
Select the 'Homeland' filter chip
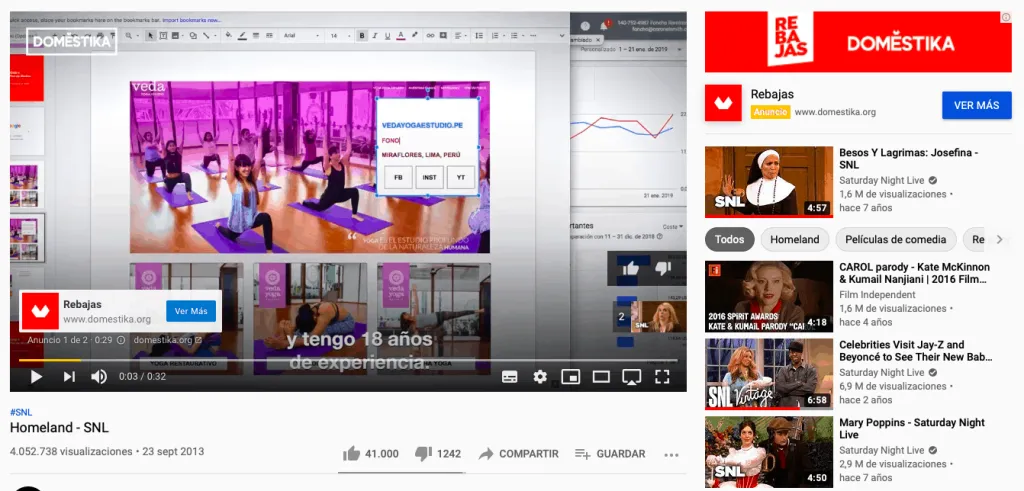pyautogui.click(x=795, y=240)
